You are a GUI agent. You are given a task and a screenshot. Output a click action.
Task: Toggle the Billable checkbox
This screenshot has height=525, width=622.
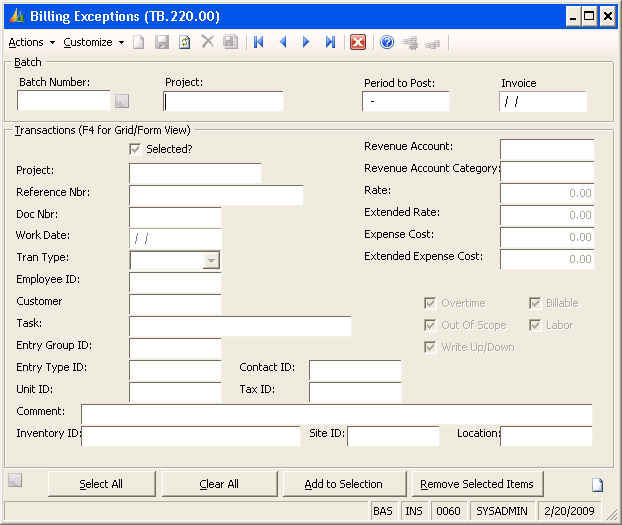point(535,303)
